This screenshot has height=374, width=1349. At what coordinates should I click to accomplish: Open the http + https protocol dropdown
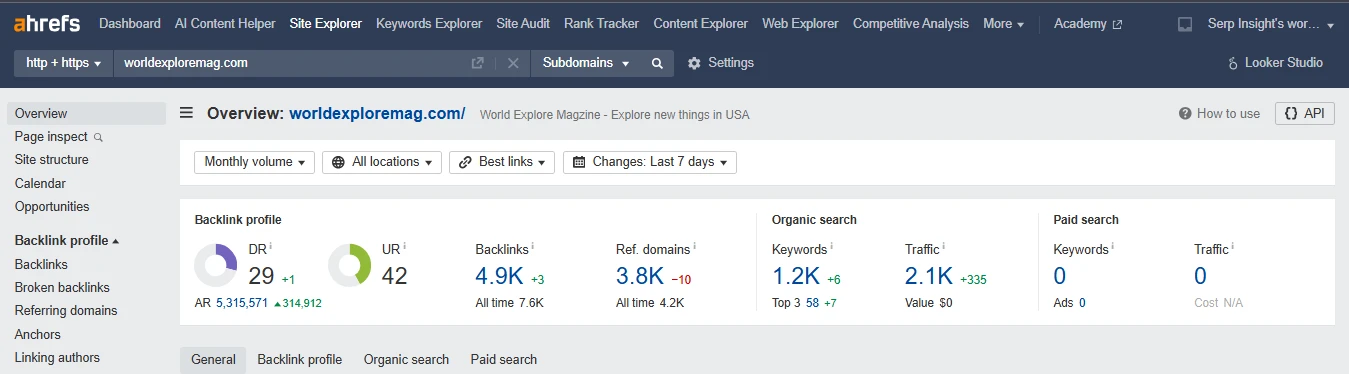[x=64, y=63]
